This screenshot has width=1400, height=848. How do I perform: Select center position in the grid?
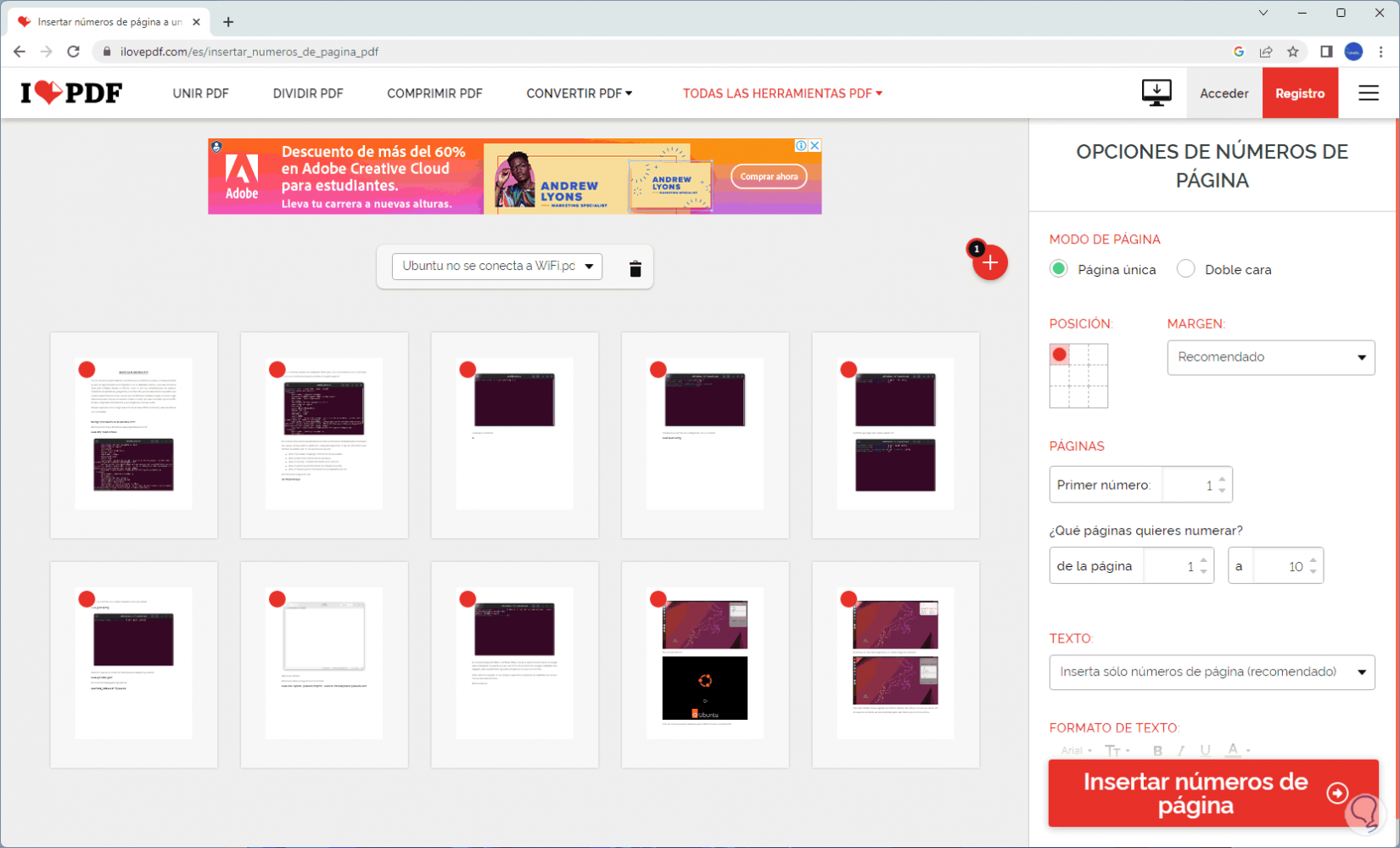[x=1078, y=376]
